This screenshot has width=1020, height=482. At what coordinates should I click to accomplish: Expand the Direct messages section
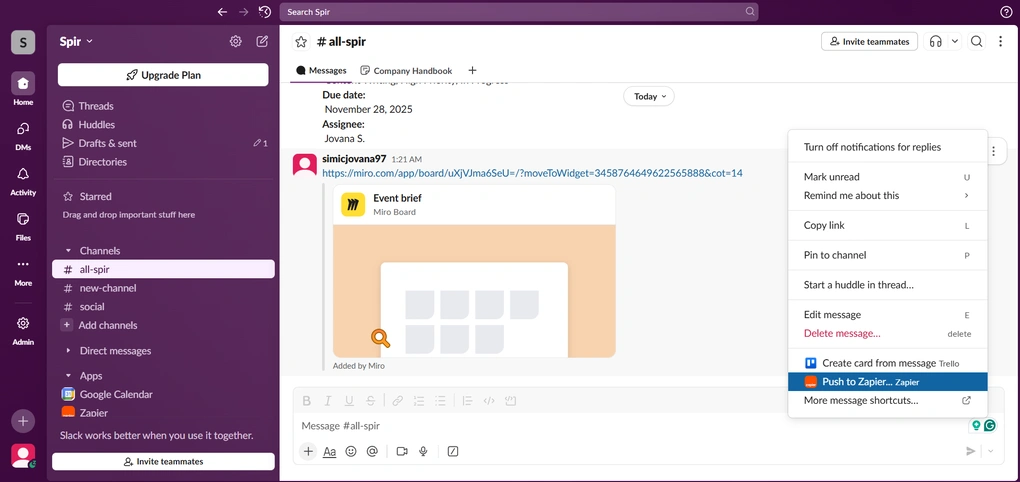[x=68, y=351]
